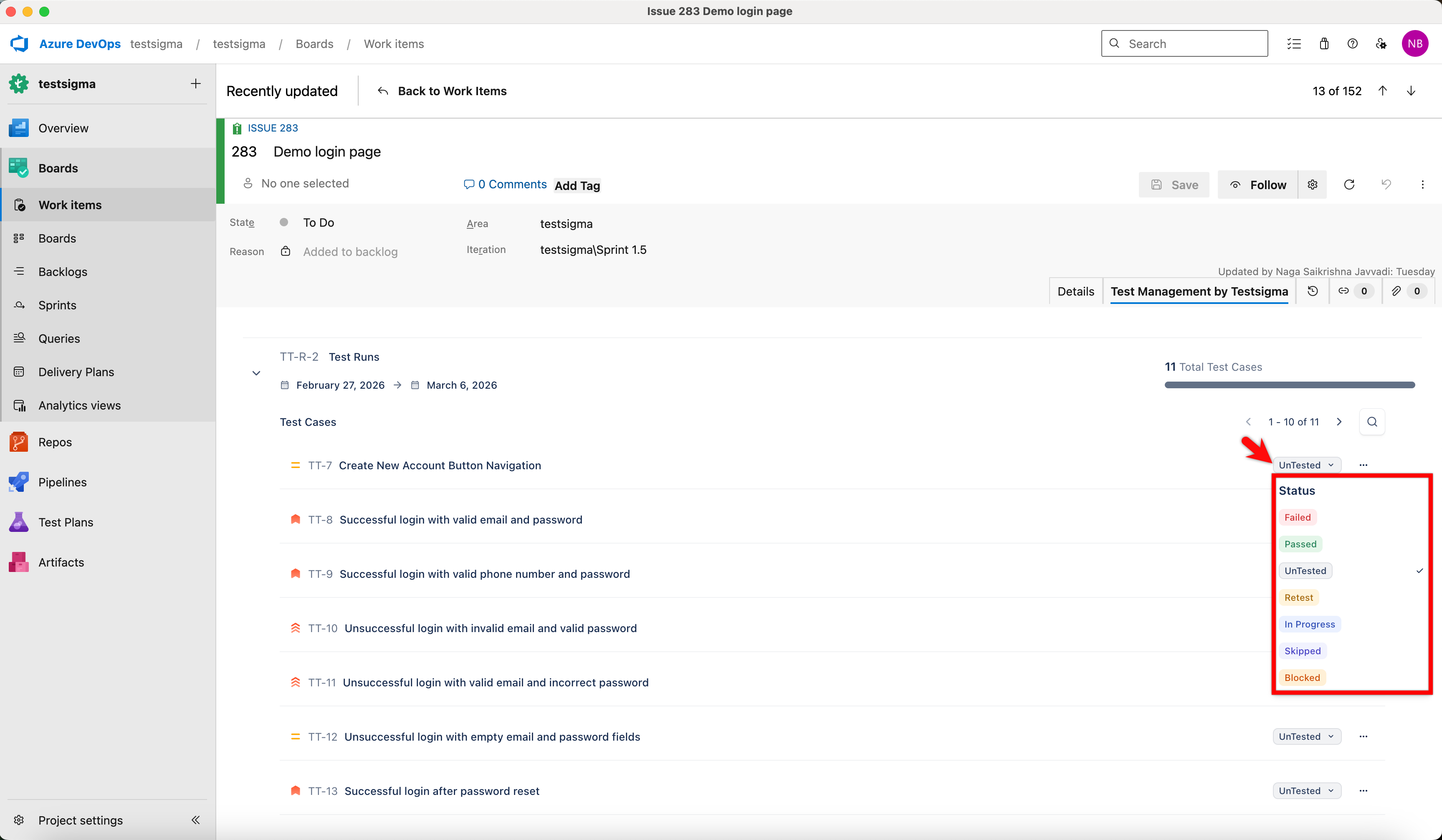Image resolution: width=1442 pixels, height=840 pixels.
Task: Select Failed status option
Action: click(1298, 517)
